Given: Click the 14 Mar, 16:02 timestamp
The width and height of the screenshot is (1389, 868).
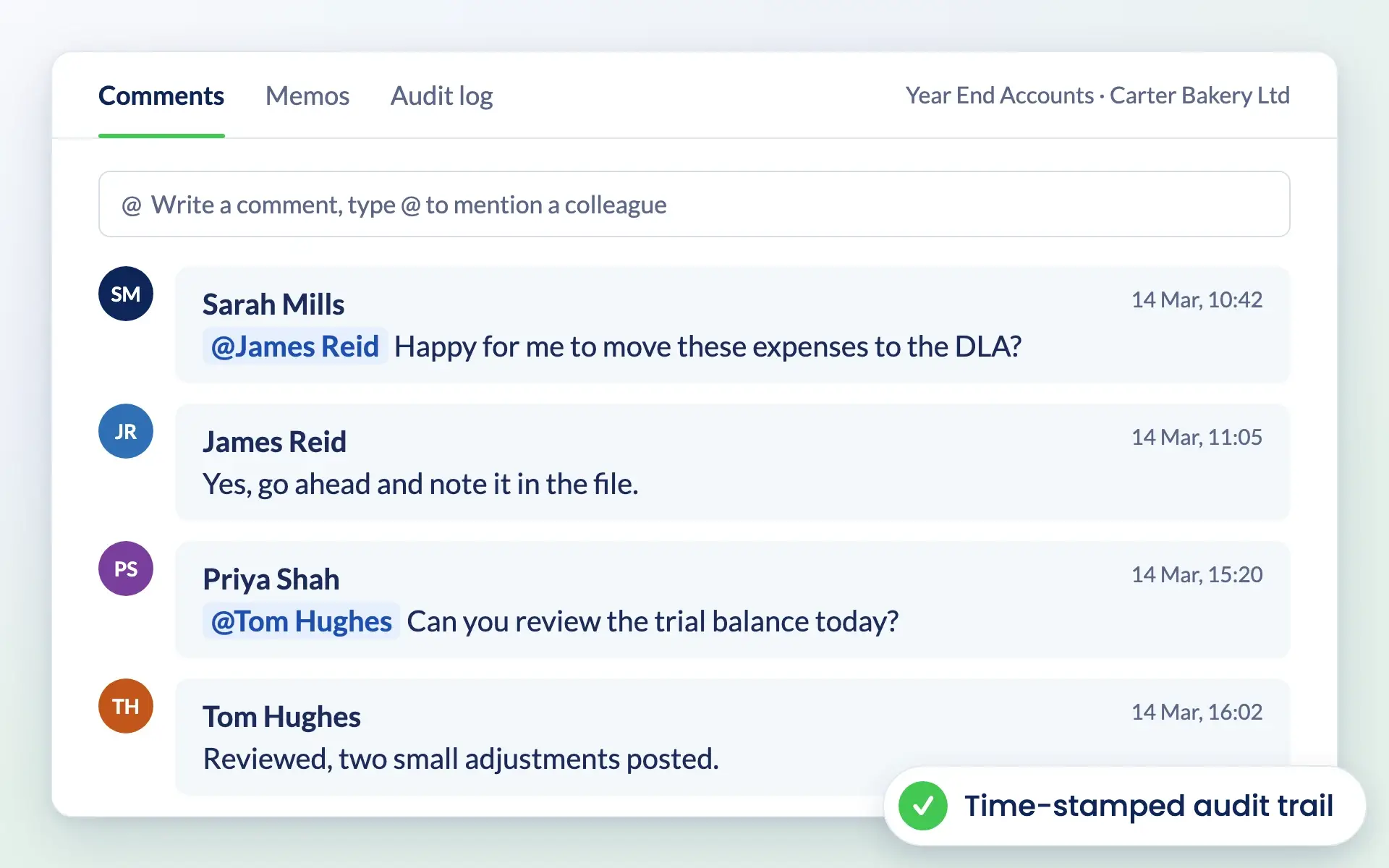Looking at the screenshot, I should (1197, 712).
